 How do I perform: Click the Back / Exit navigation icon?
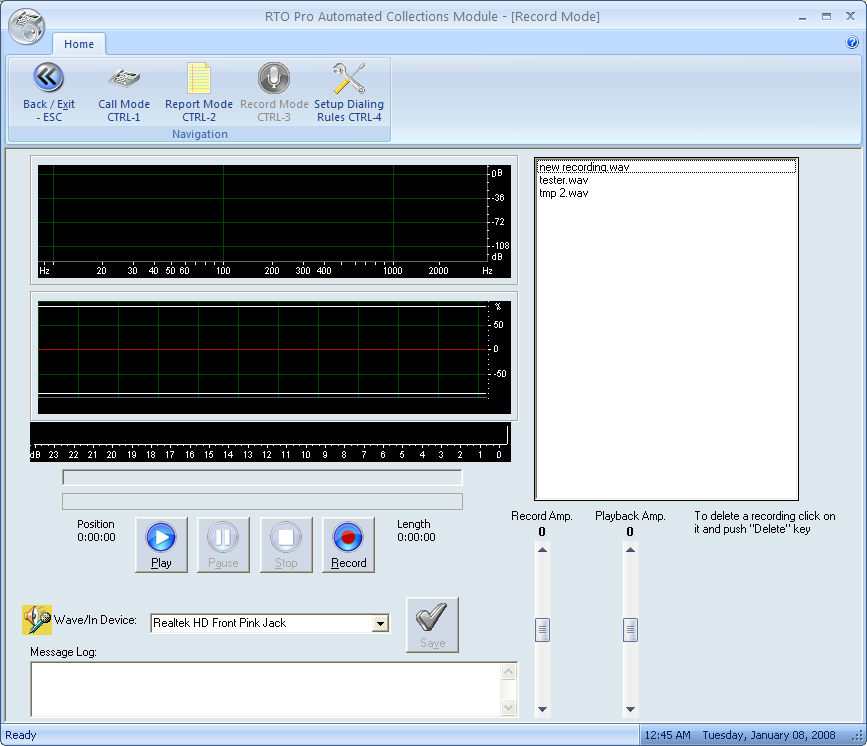pyautogui.click(x=48, y=78)
